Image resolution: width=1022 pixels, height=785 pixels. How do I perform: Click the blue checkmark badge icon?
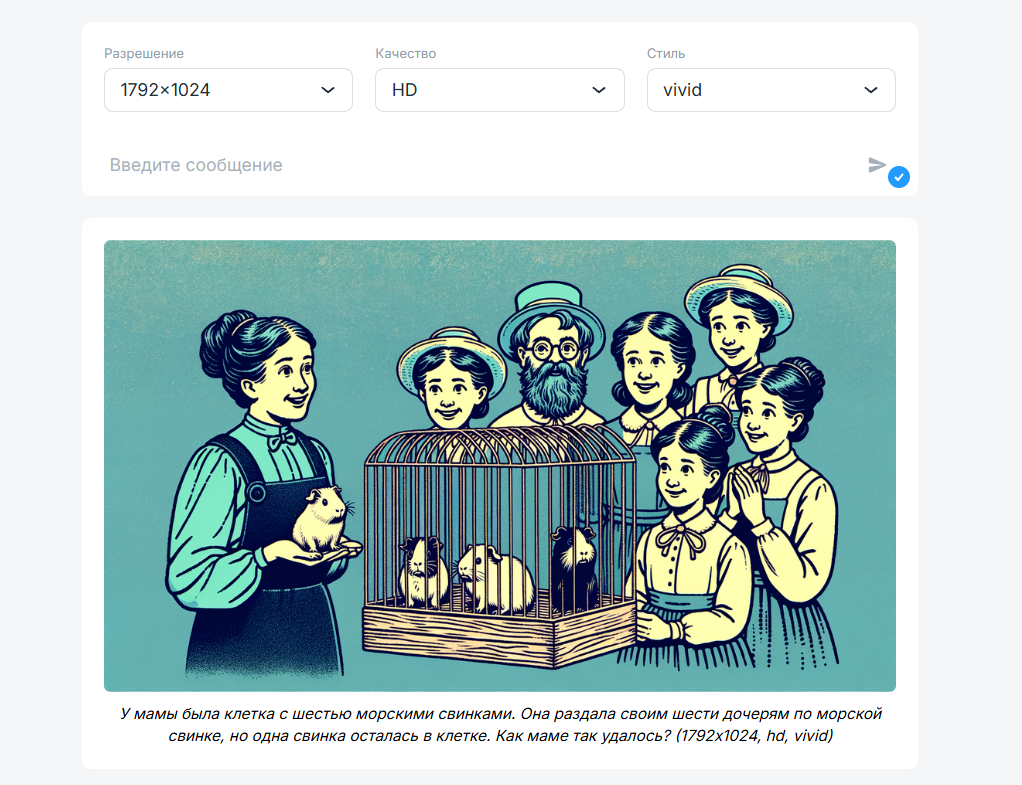(899, 177)
